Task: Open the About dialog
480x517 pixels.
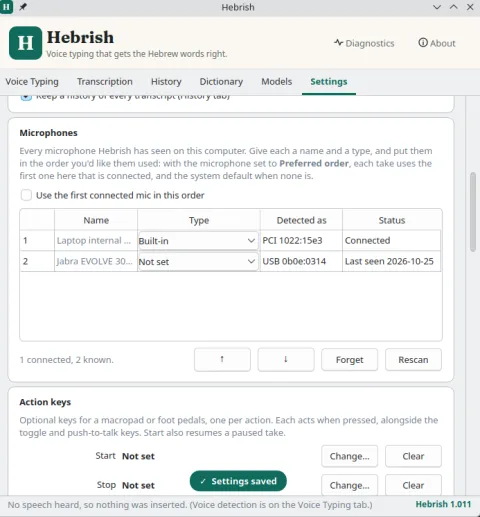Action: 437,43
